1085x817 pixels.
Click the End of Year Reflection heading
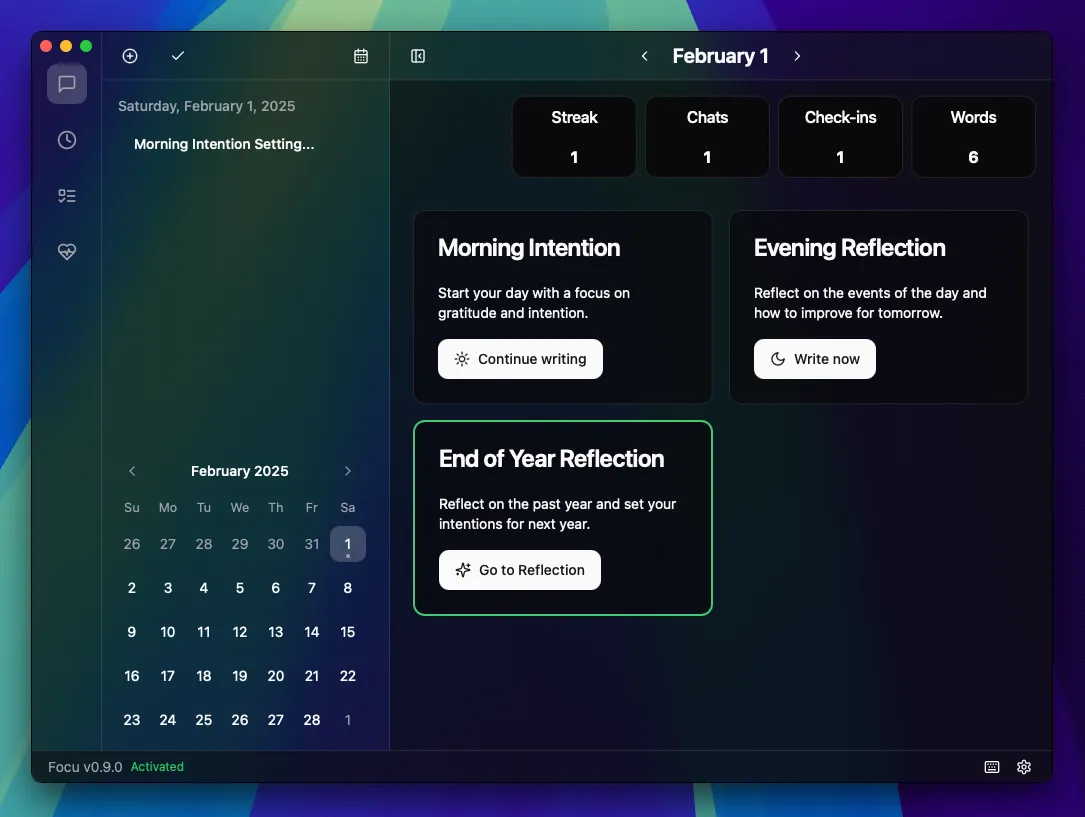tap(551, 459)
